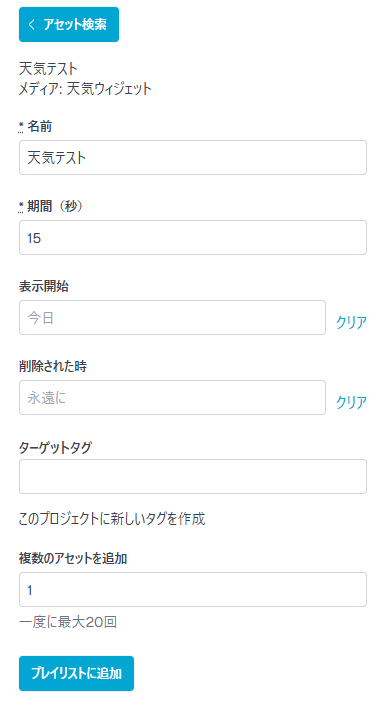392x718 pixels.
Task: Click the required asterisk next to 名前
Action: [21, 126]
